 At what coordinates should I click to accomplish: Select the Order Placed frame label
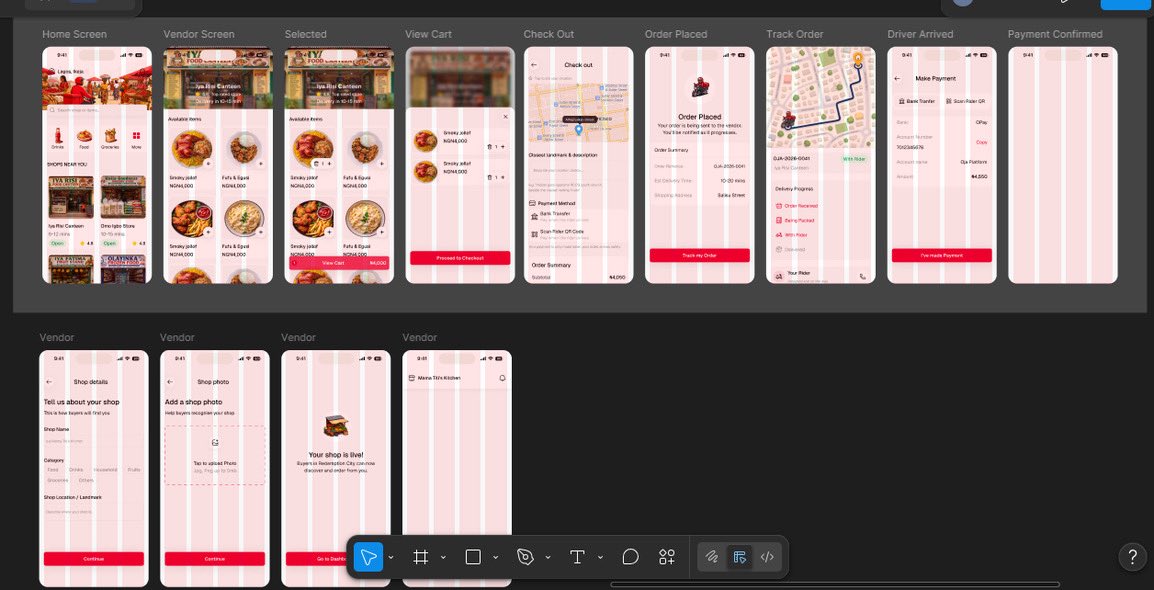(x=676, y=35)
